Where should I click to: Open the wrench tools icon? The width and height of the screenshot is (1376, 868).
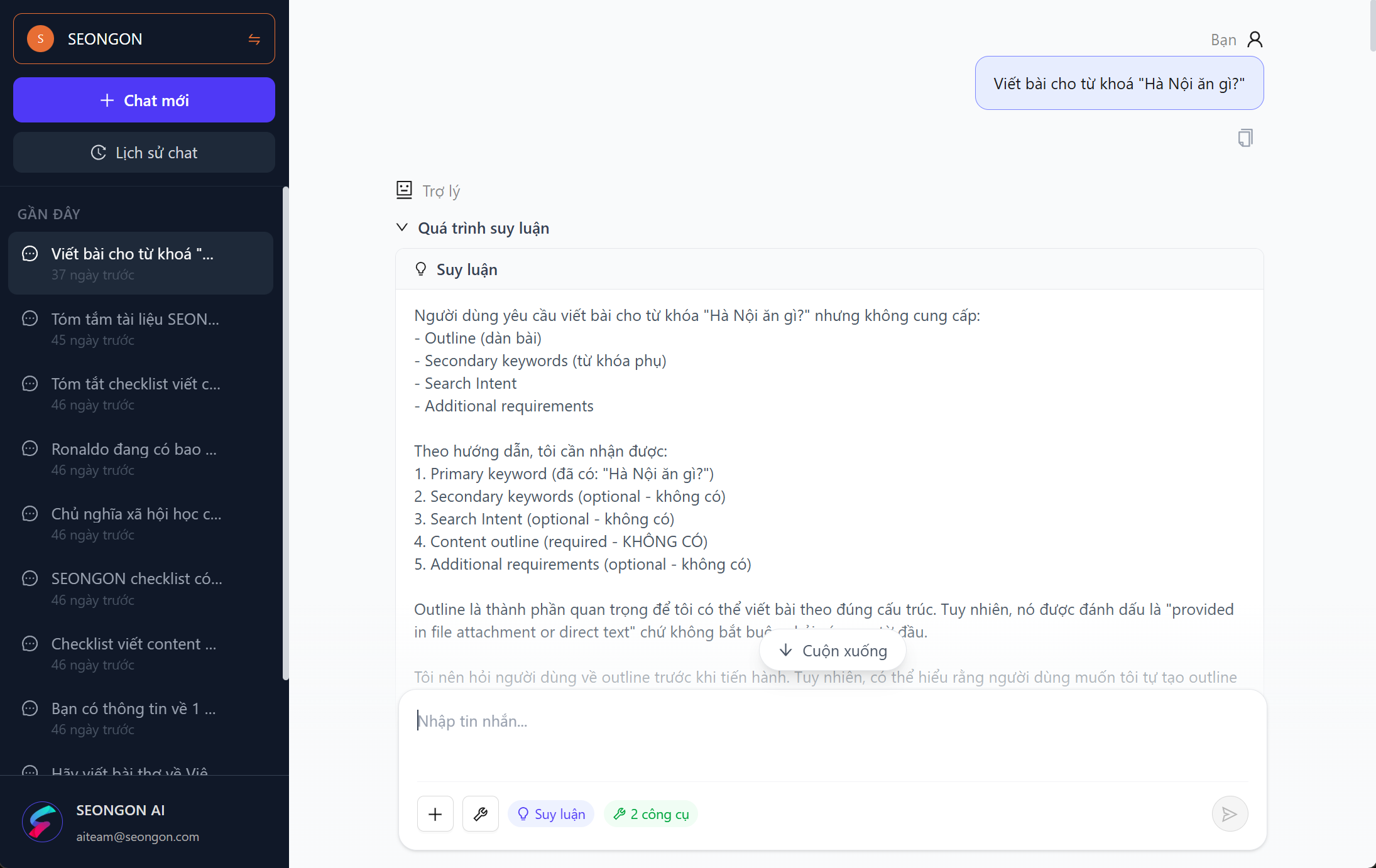481,814
